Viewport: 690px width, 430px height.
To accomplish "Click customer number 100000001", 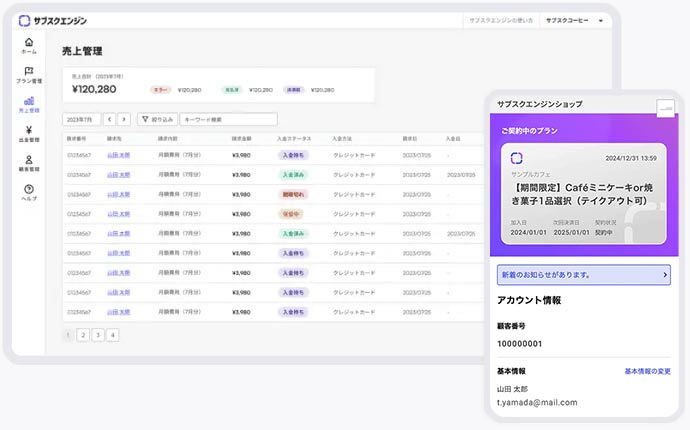I will [520, 344].
